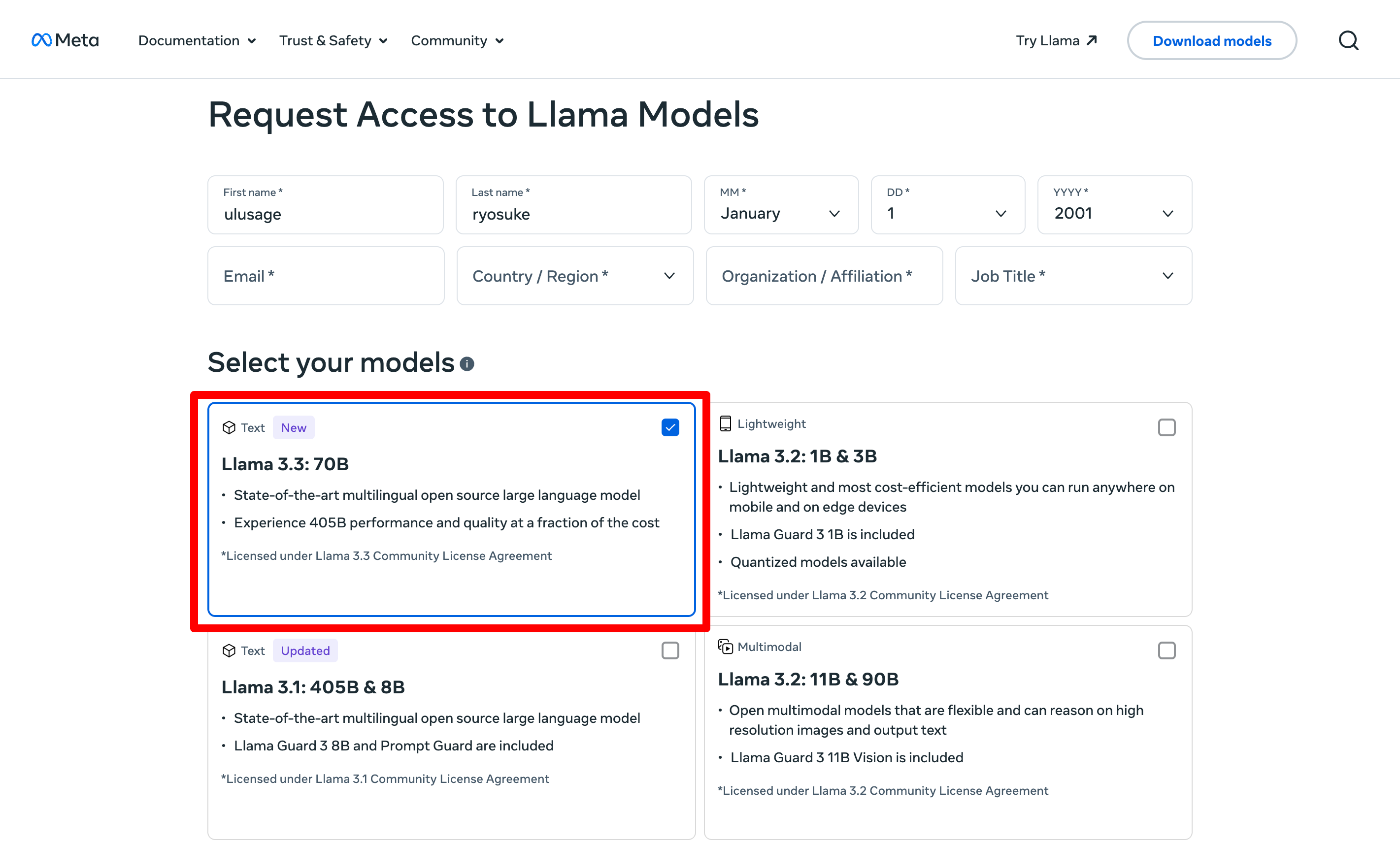This screenshot has width=1400, height=844.
Task: Click the Multimodal media icon
Action: pos(725,647)
